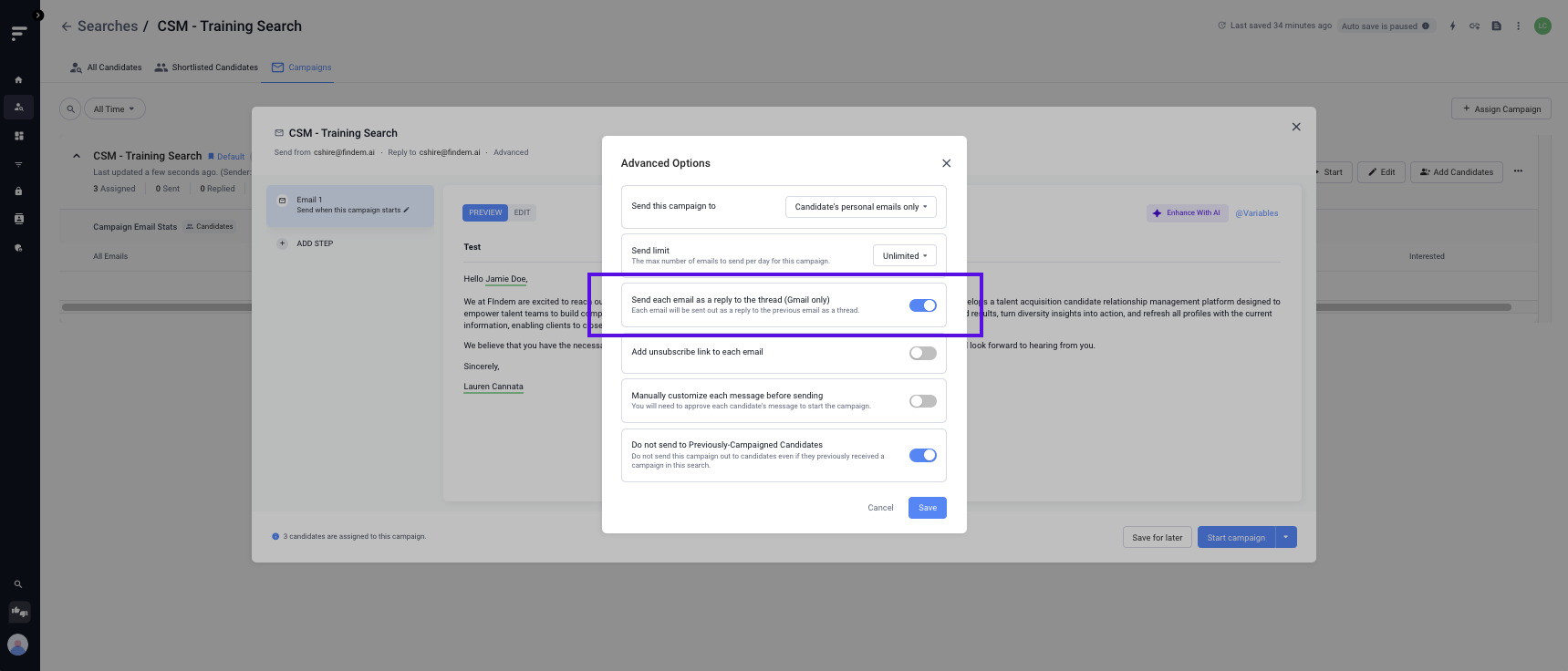Add a new step with plus icon
Screen dimensions: 1568x671
pos(282,243)
